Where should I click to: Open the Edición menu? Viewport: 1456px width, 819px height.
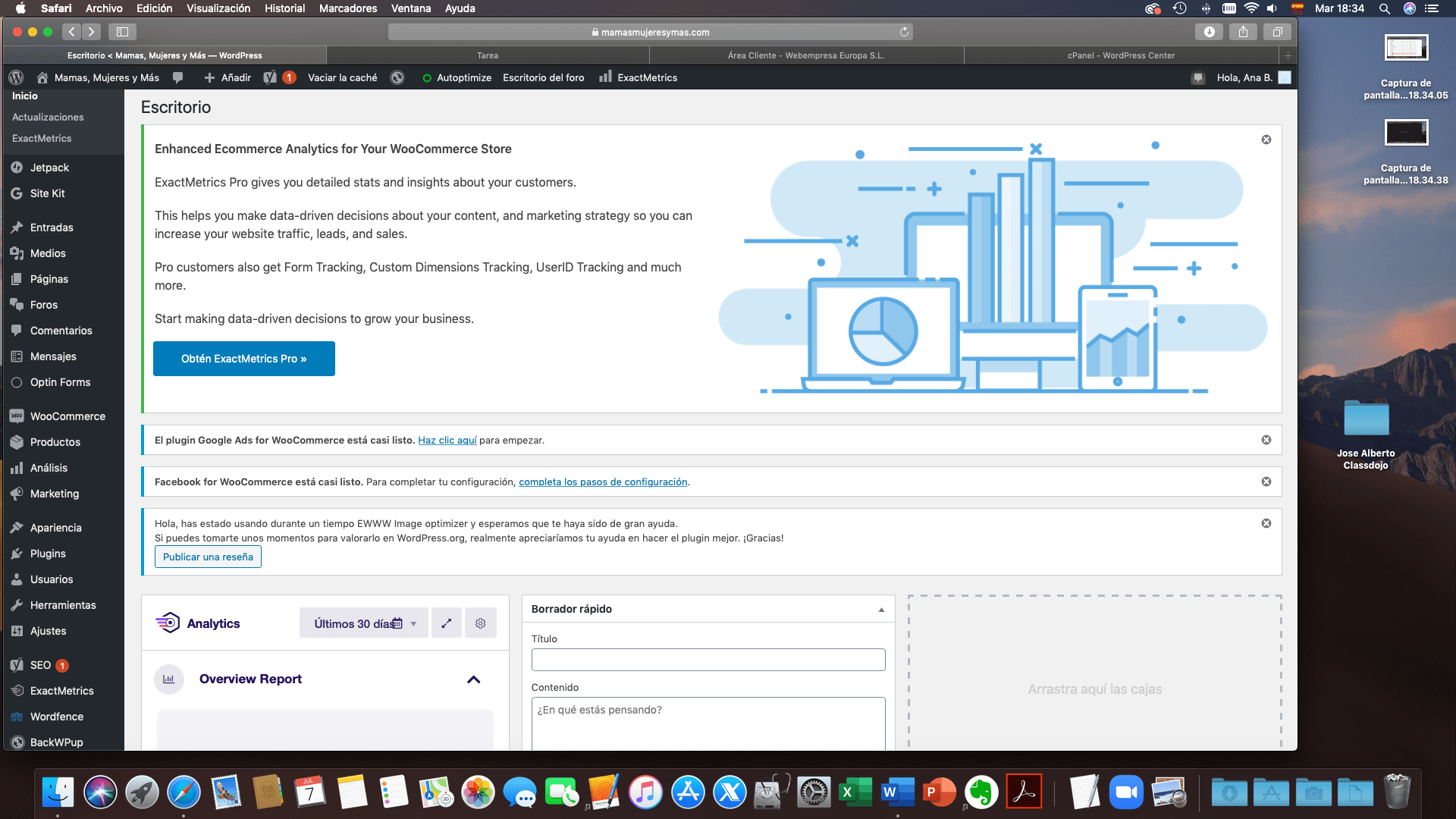[x=154, y=8]
